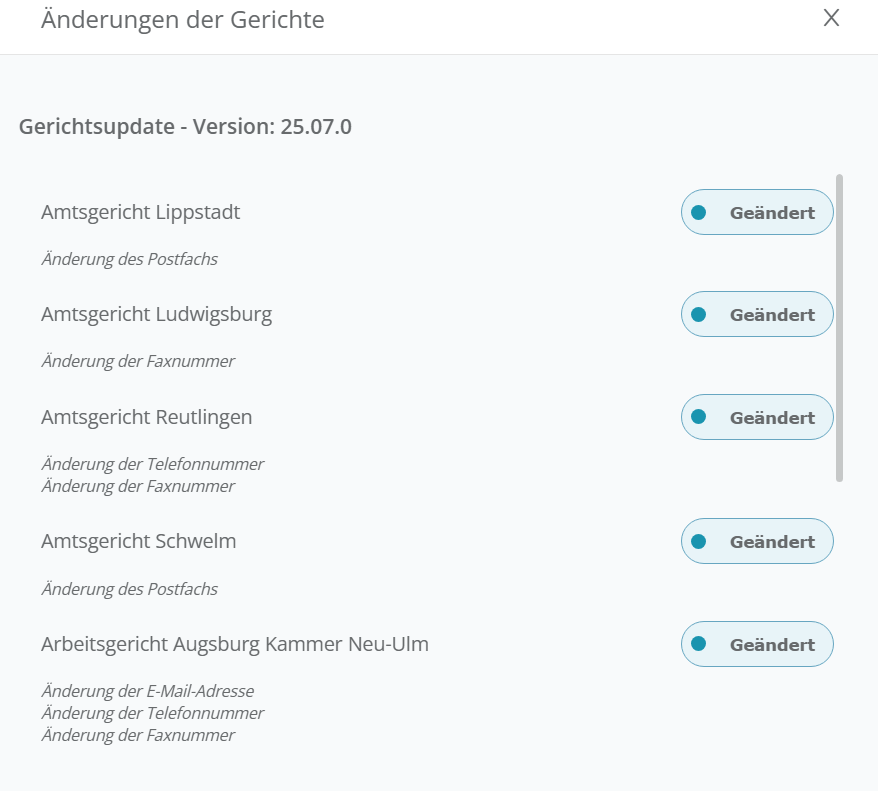The image size is (878, 791).
Task: Click Änderung der Faxnummer under Ludwigsburg
Action: pyautogui.click(x=138, y=361)
